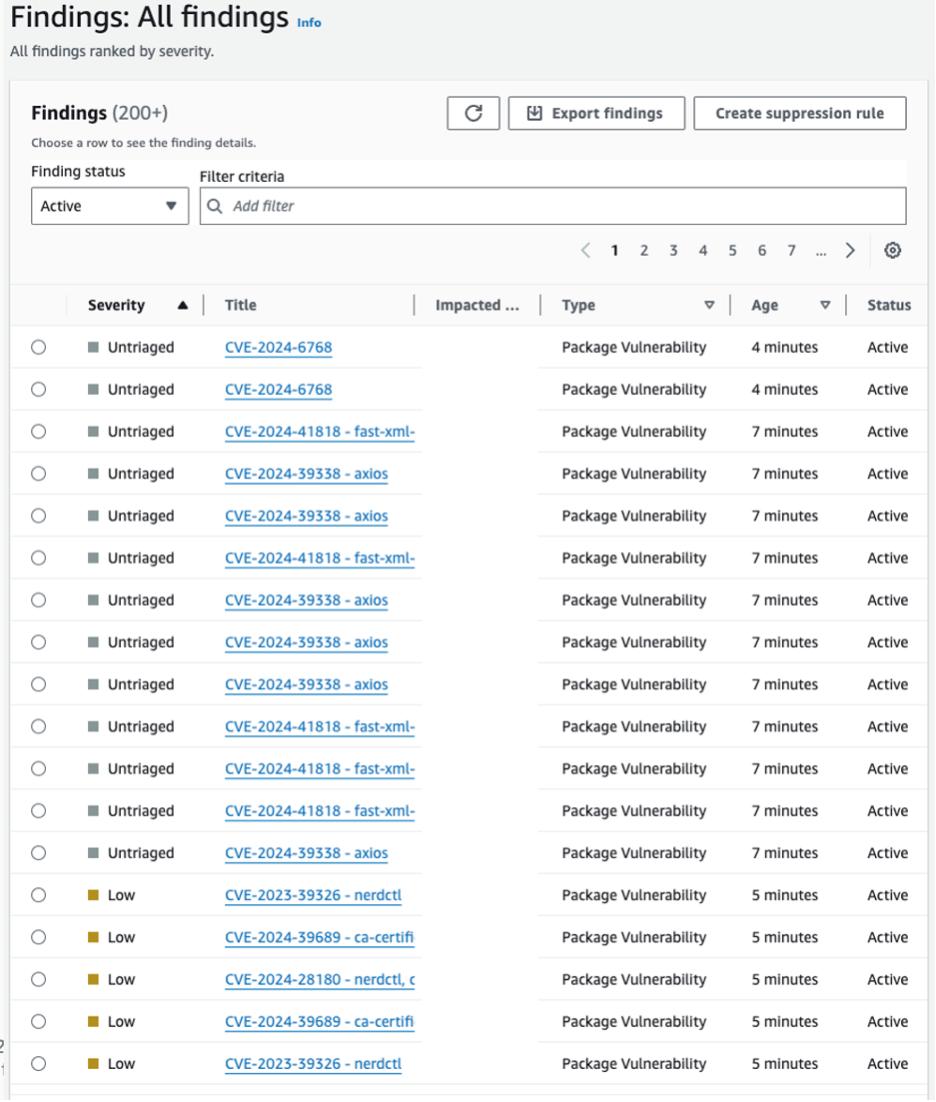Click the refresh findings icon
Viewport: 936px width, 1102px height.
(x=474, y=112)
